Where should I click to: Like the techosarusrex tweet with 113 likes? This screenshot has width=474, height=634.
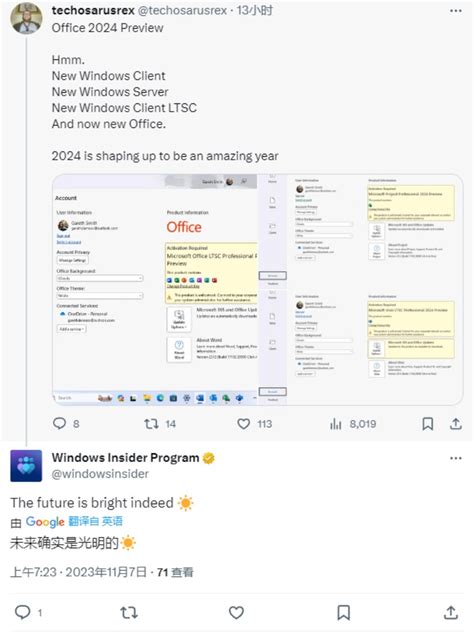pyautogui.click(x=243, y=424)
